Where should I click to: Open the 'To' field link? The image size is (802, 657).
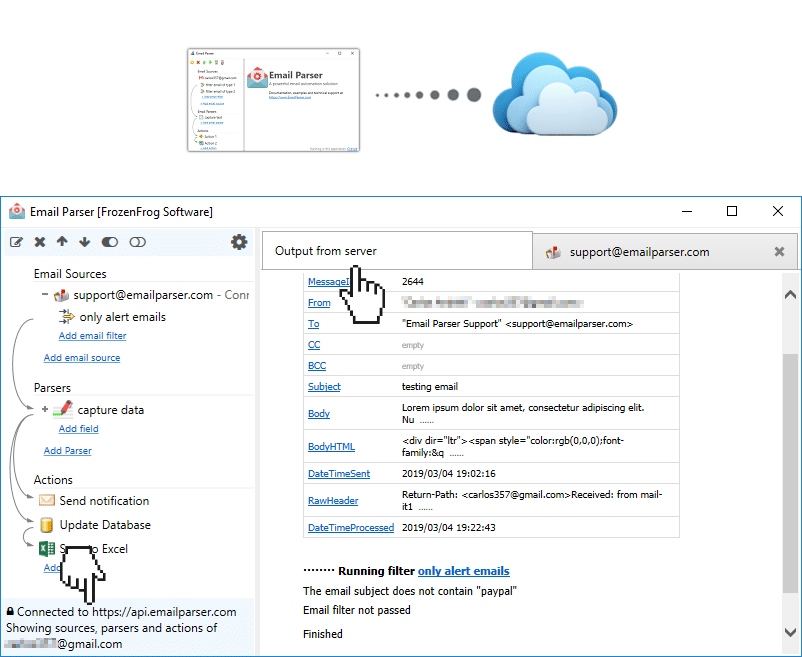[314, 324]
